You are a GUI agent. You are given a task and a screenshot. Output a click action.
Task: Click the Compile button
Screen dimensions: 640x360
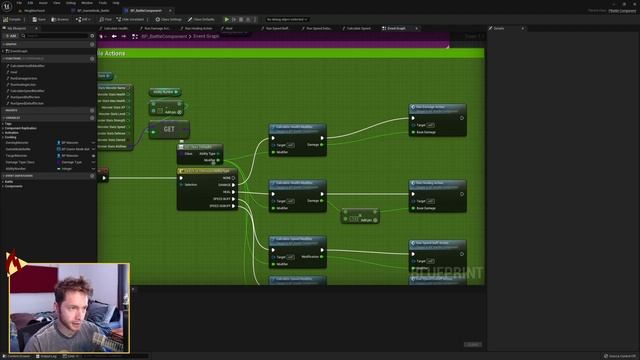[x=13, y=19]
